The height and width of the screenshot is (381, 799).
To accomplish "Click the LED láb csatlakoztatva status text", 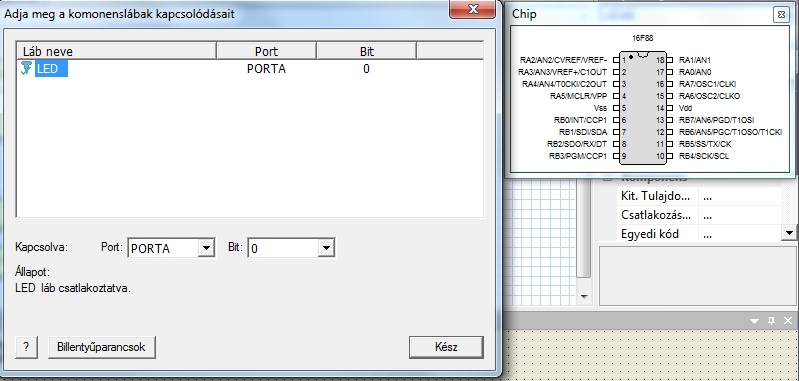I will pyautogui.click(x=73, y=288).
